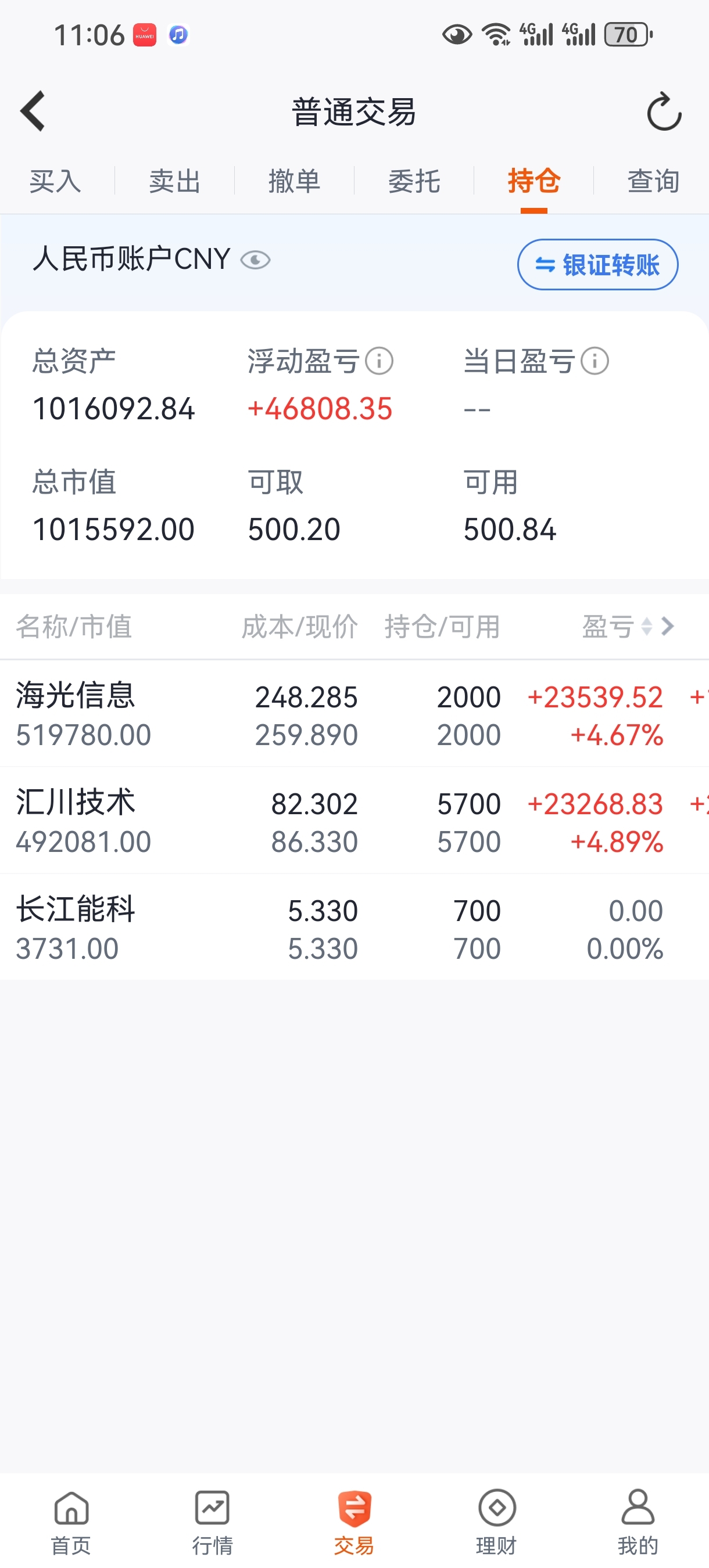Open the 撤单 tab
The image size is (709, 1568).
[x=295, y=181]
